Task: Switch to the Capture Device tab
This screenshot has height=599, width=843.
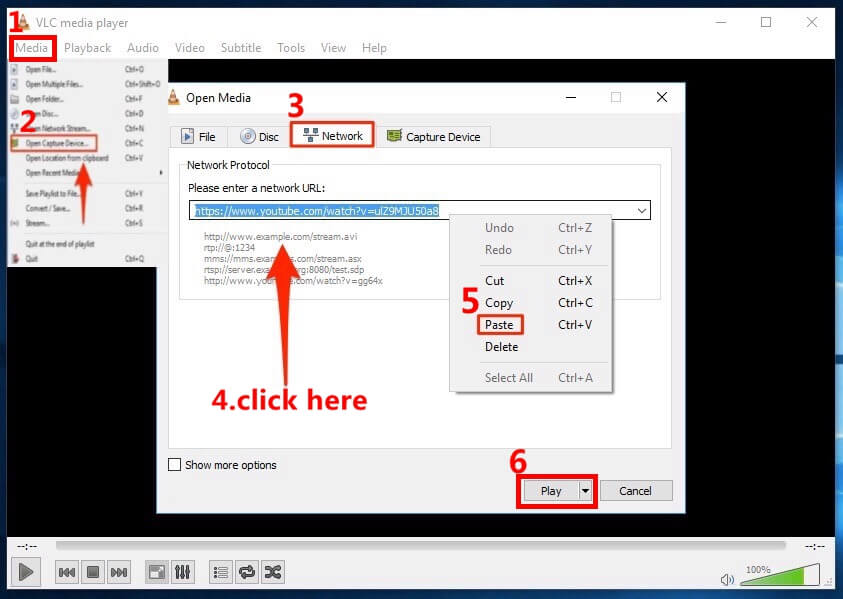Action: coord(433,137)
